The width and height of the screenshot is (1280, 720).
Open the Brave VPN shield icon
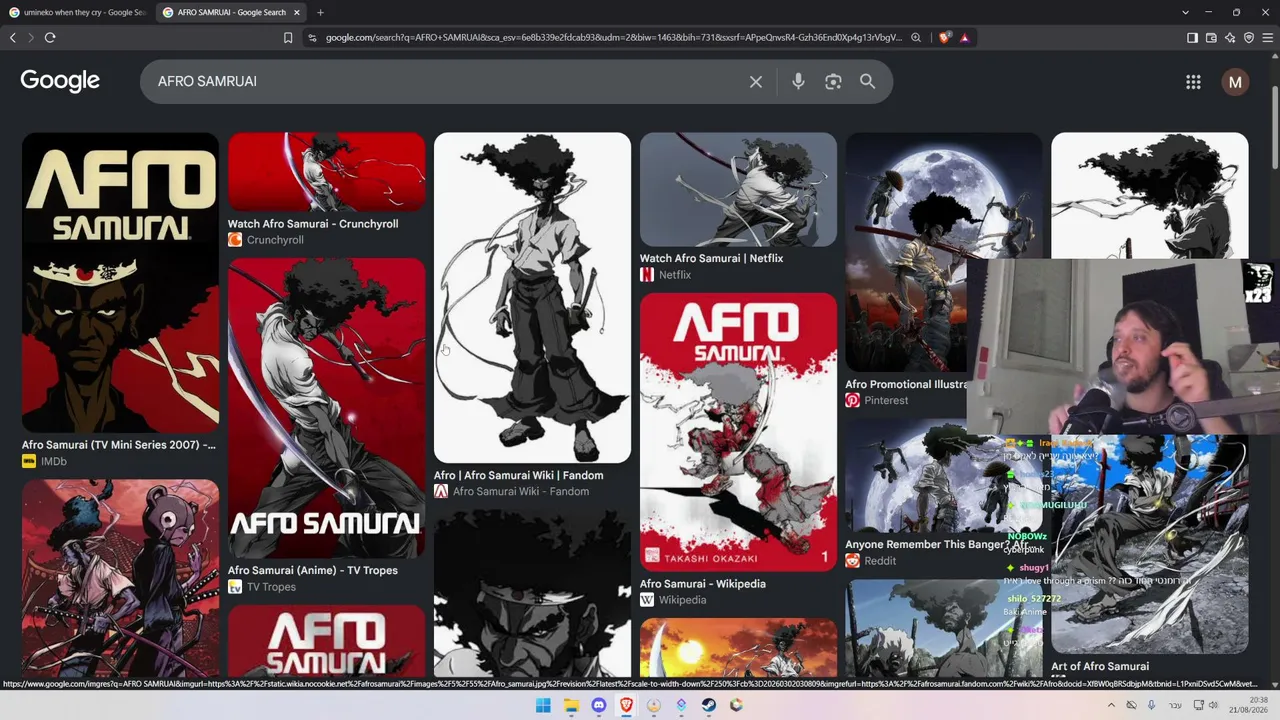(1249, 38)
